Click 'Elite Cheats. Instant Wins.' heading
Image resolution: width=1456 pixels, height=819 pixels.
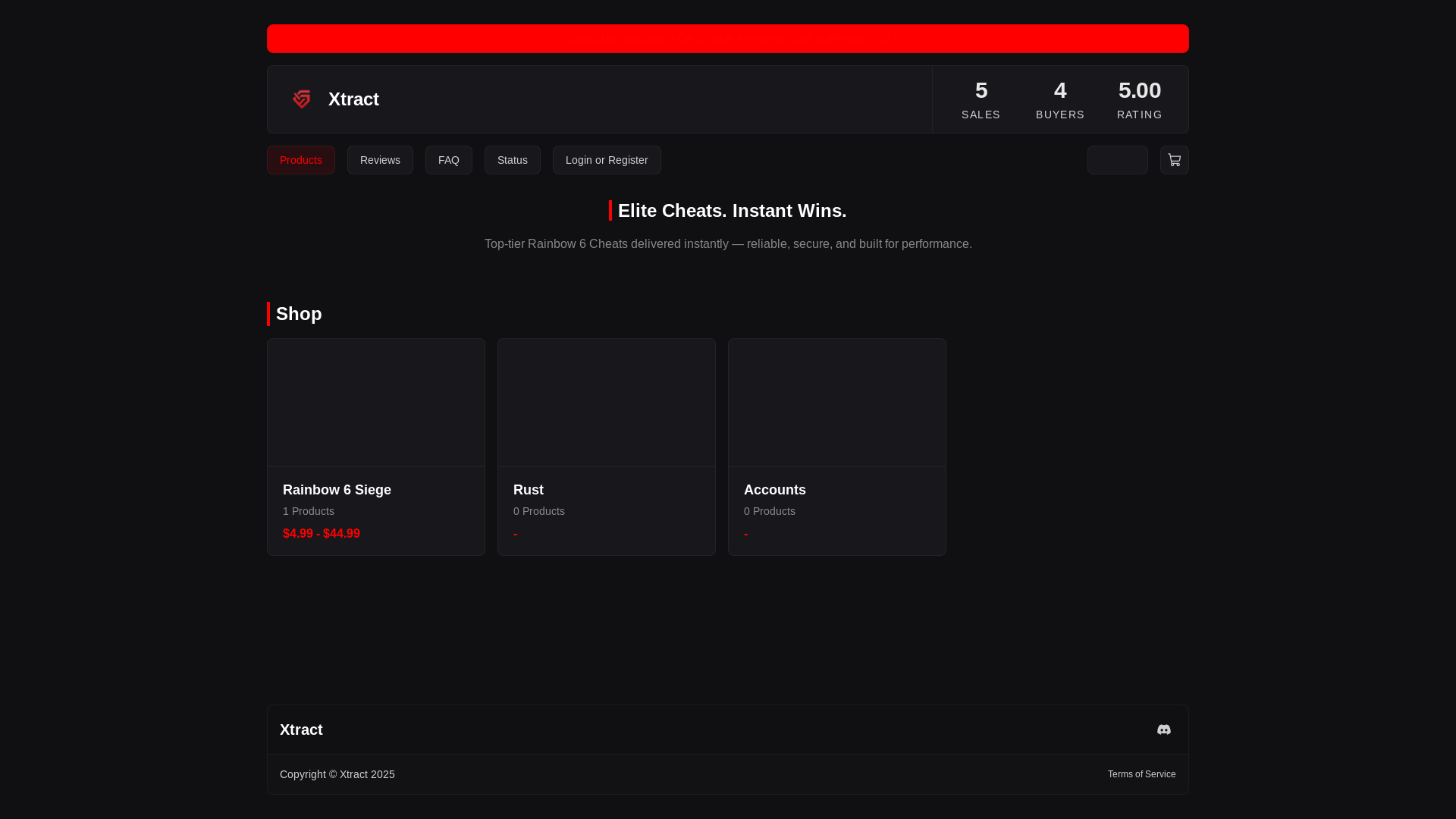pos(732,211)
